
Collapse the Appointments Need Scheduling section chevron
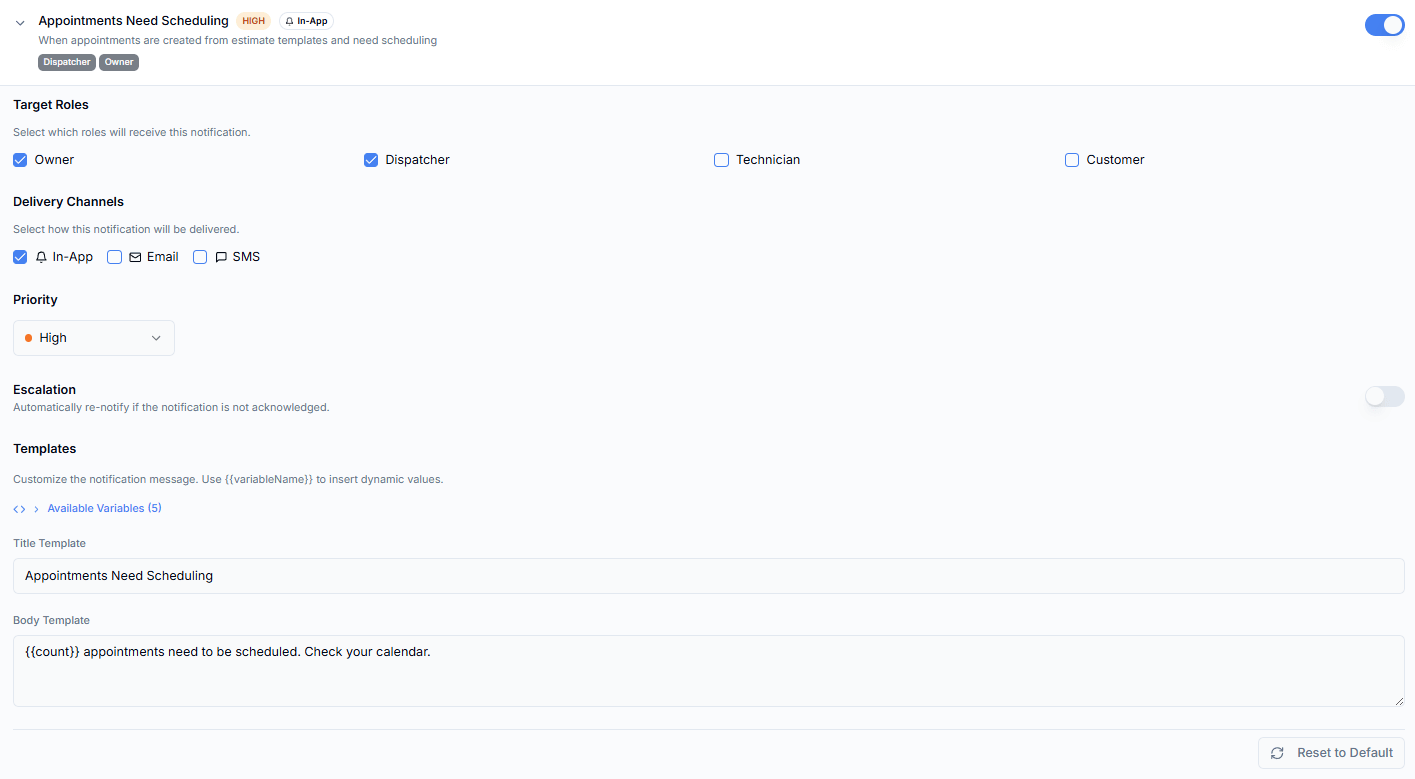pos(20,22)
